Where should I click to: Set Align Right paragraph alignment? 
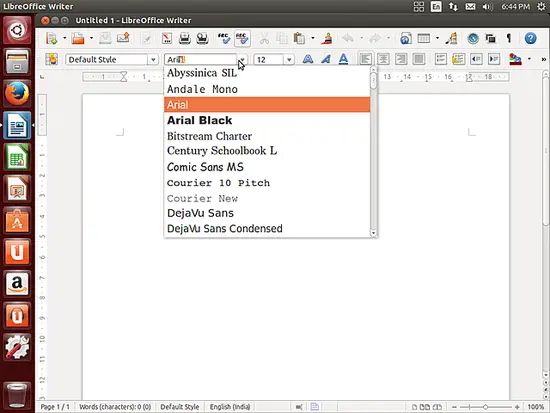click(401, 59)
